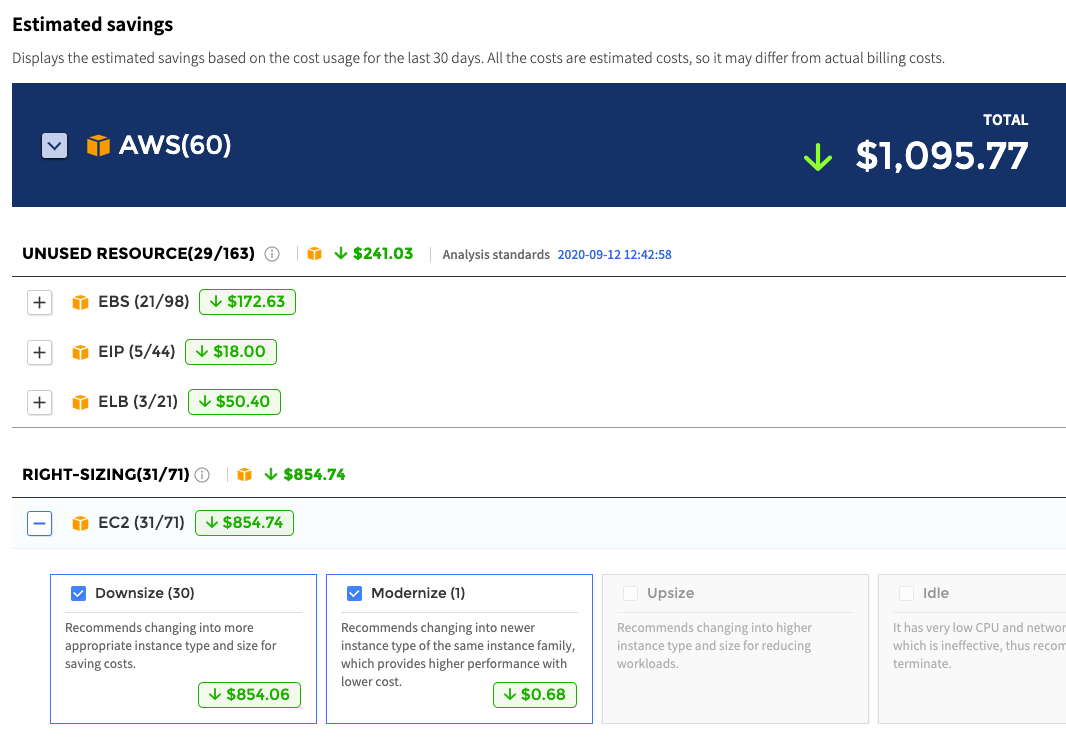Click the info icon beside UNUSED RESOURCE
Screen dimensions: 1066x747
pyautogui.click(x=272, y=254)
